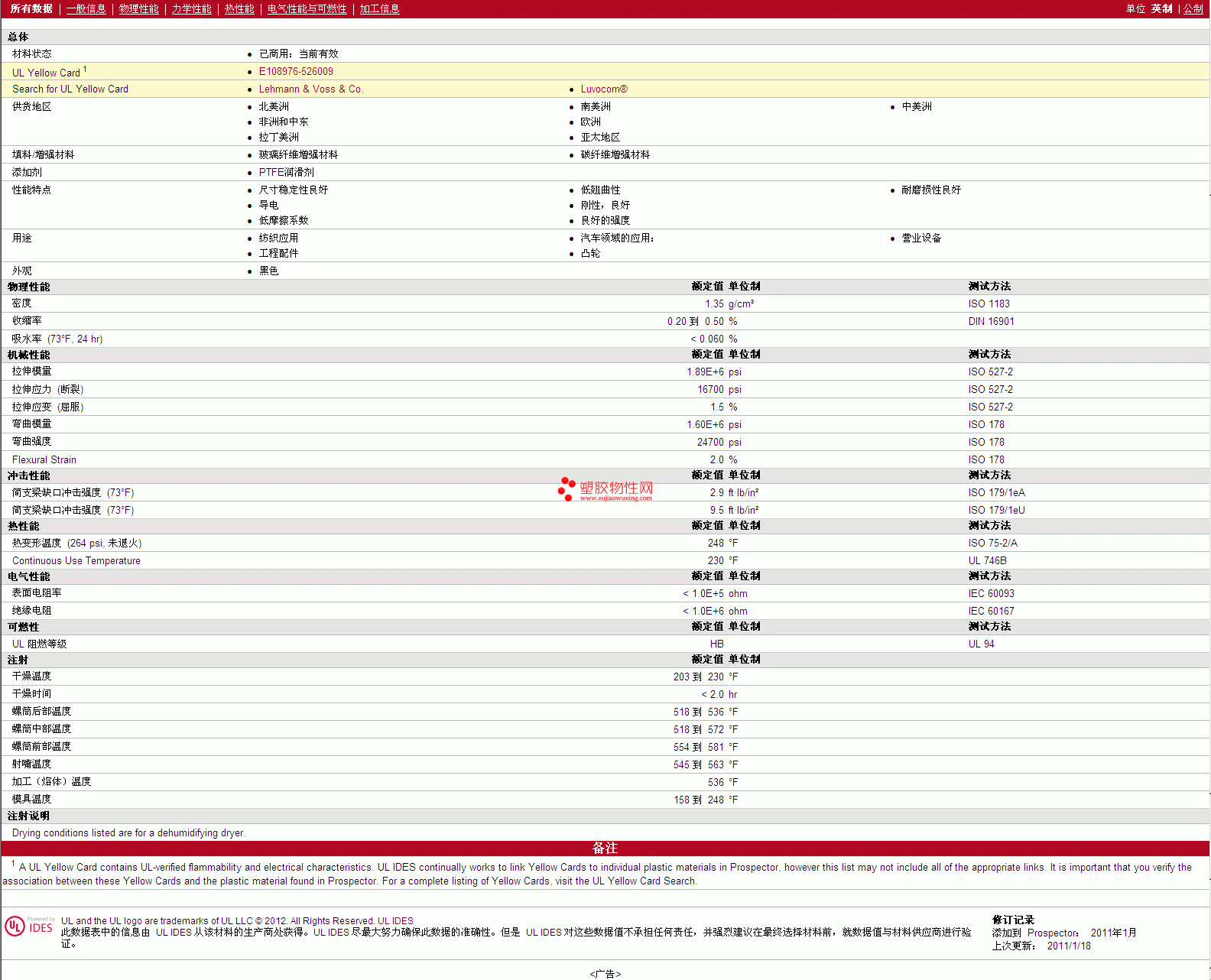The width and height of the screenshot is (1211, 980).
Task: Open IEC 60093 test method
Action: 991,593
